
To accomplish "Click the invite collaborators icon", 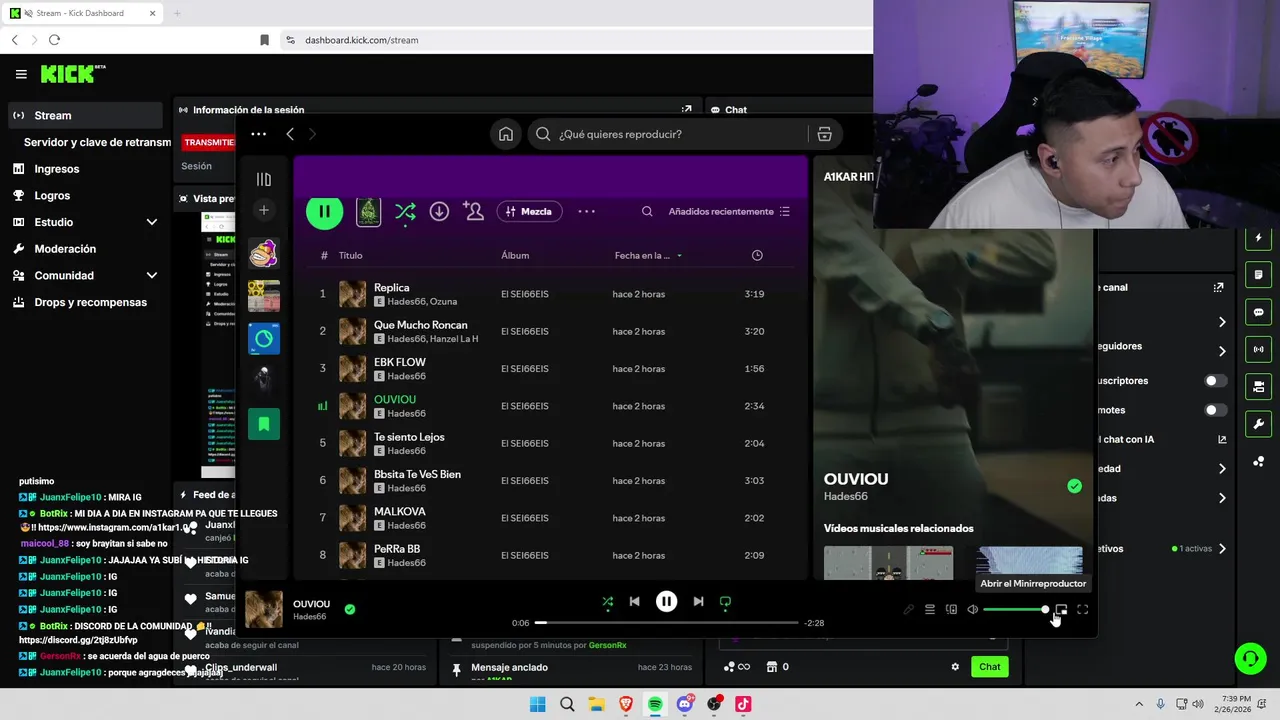I will click(x=474, y=211).
